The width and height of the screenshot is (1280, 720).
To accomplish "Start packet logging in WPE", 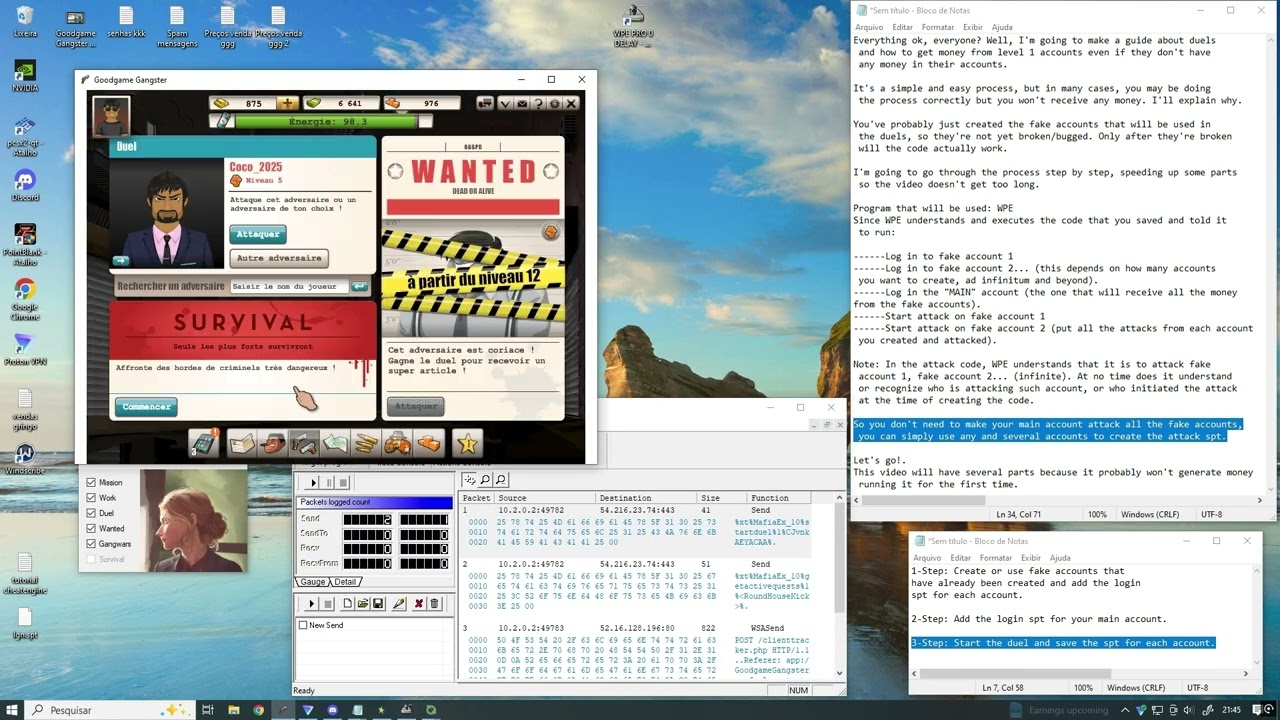I will [x=313, y=482].
